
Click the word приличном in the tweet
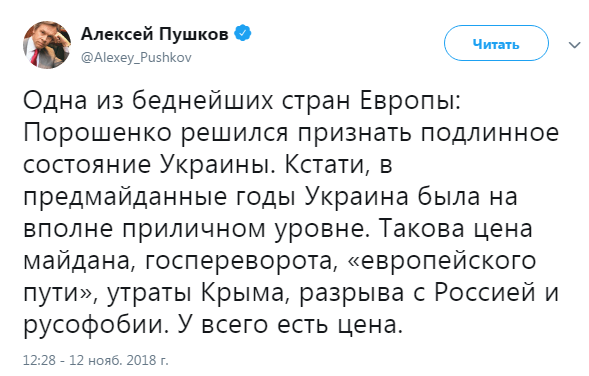click(193, 230)
